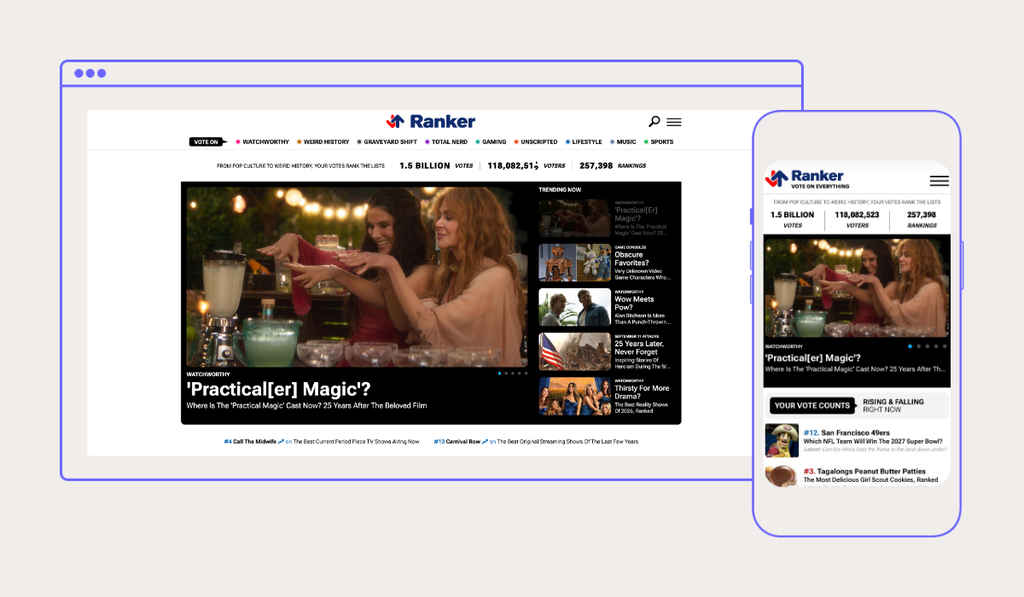Click the large hero image on desktop

(x=357, y=277)
